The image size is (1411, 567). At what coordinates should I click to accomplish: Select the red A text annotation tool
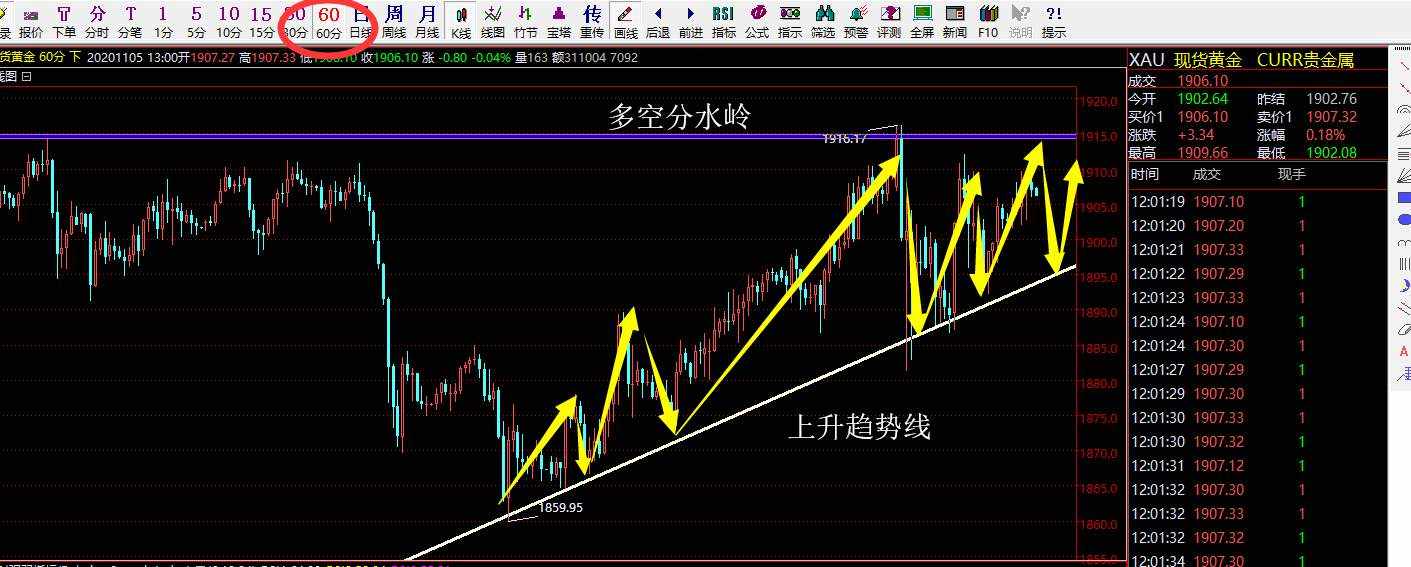coord(1404,351)
